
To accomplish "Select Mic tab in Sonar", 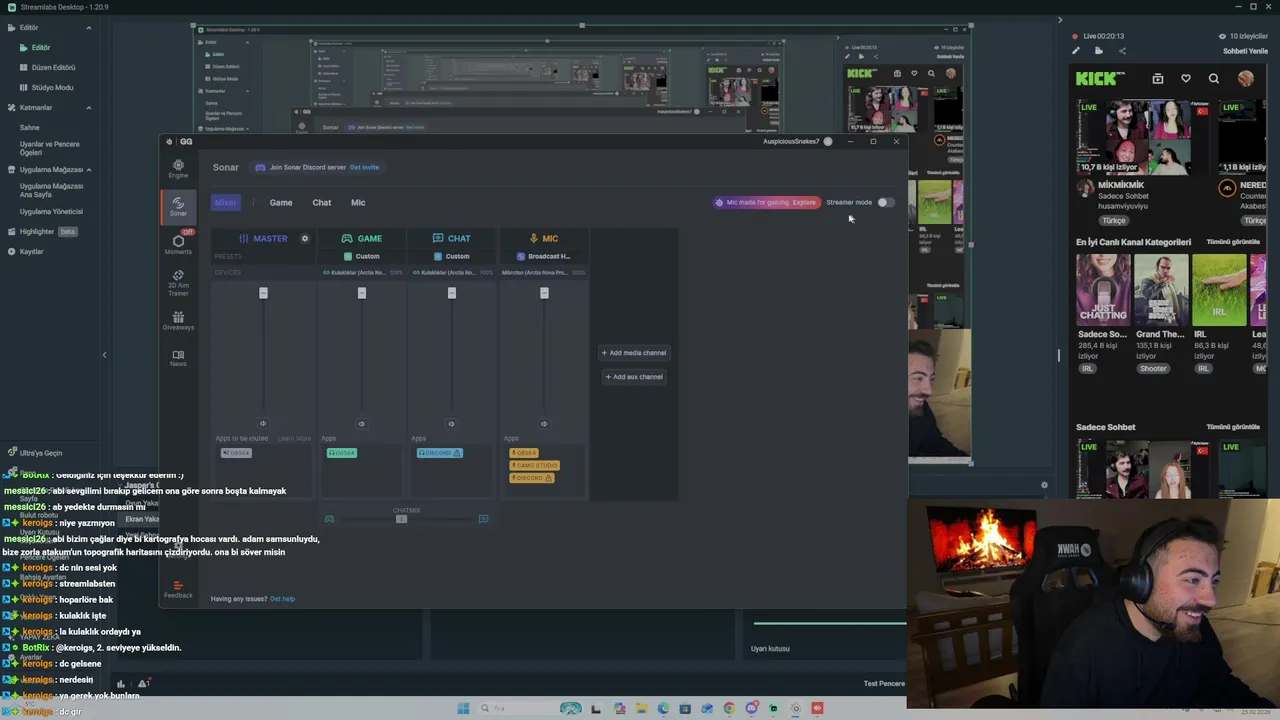I will click(358, 203).
